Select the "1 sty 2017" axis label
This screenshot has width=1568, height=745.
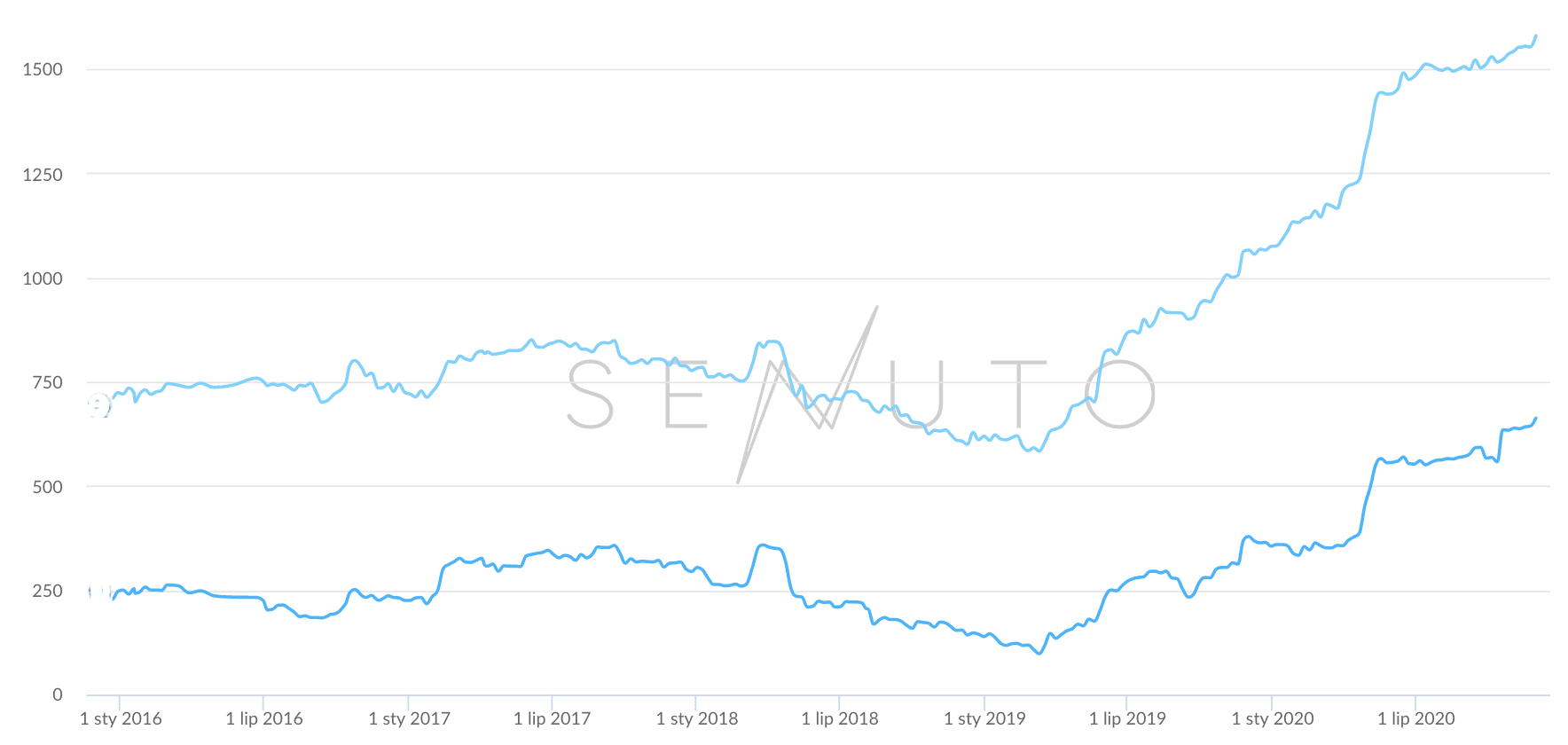[409, 718]
